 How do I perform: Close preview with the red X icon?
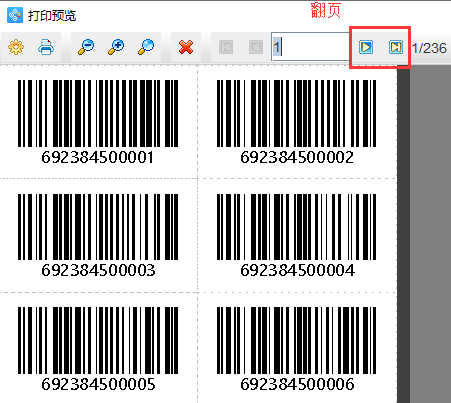(x=186, y=47)
